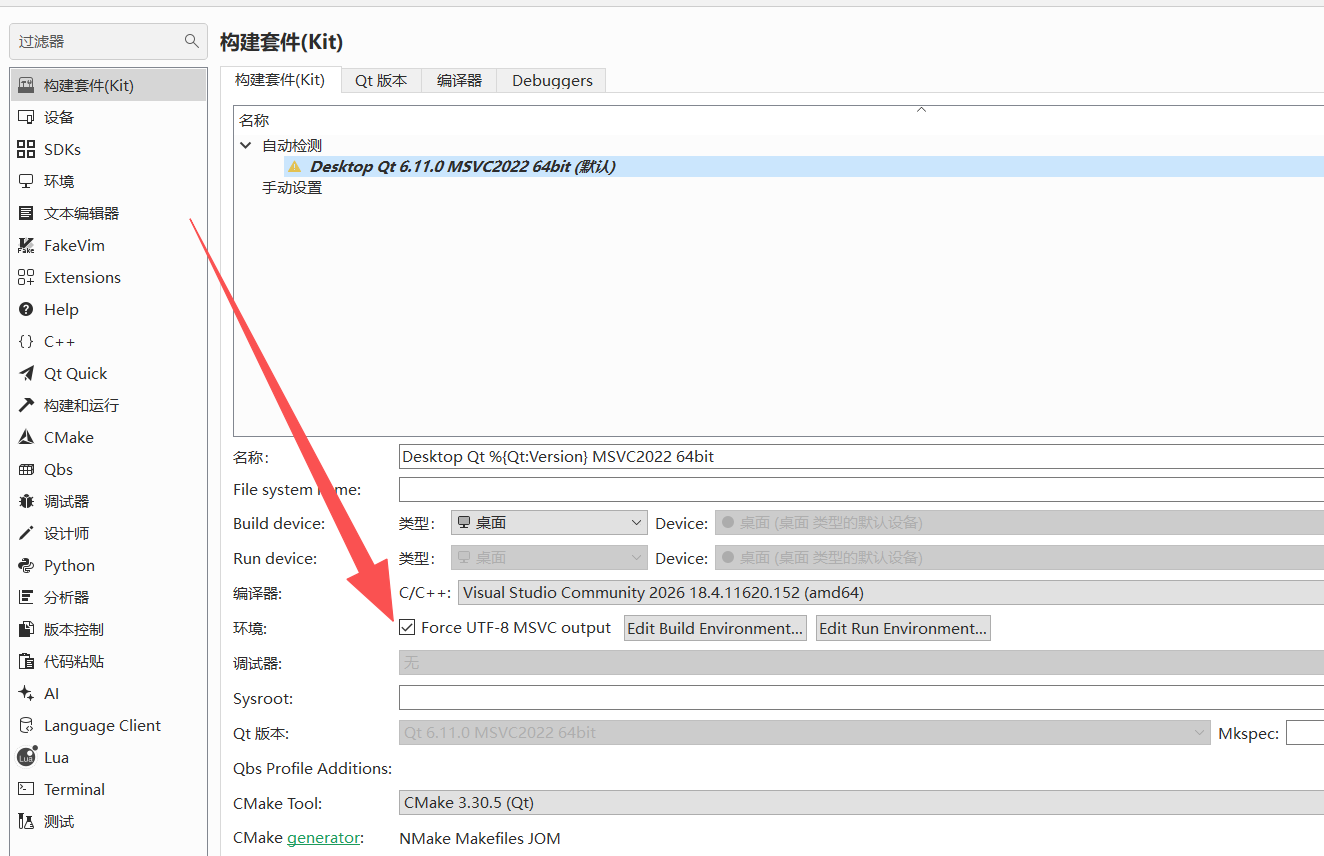Switch to the Qt 版本 tab
This screenshot has height=856, width=1324.
(x=381, y=81)
